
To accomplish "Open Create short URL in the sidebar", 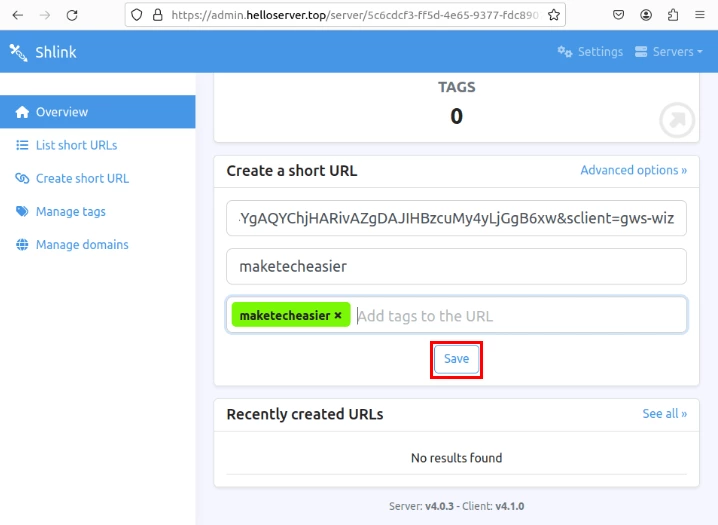I will tap(98, 178).
